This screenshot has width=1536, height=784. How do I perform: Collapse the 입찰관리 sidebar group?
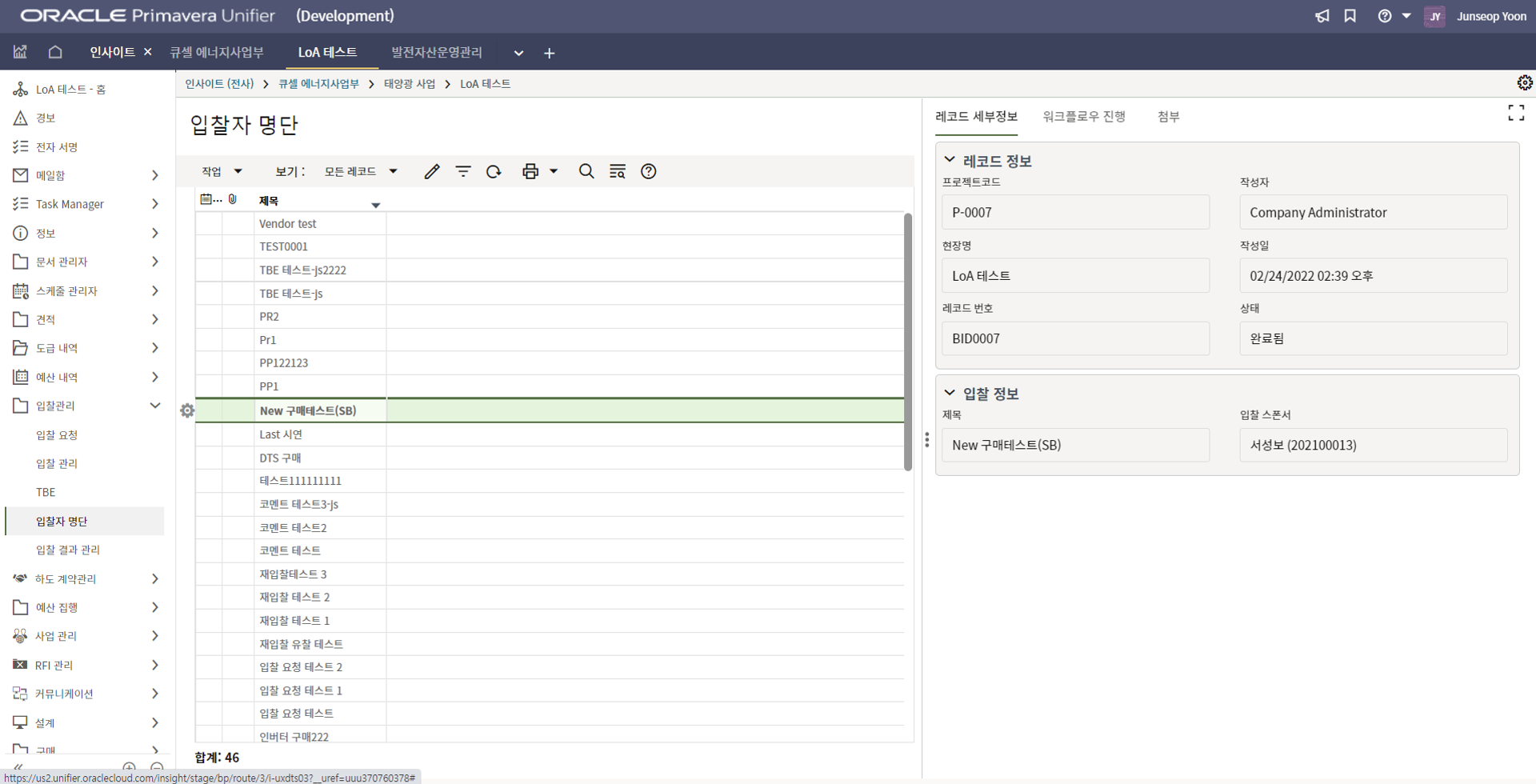coord(154,406)
